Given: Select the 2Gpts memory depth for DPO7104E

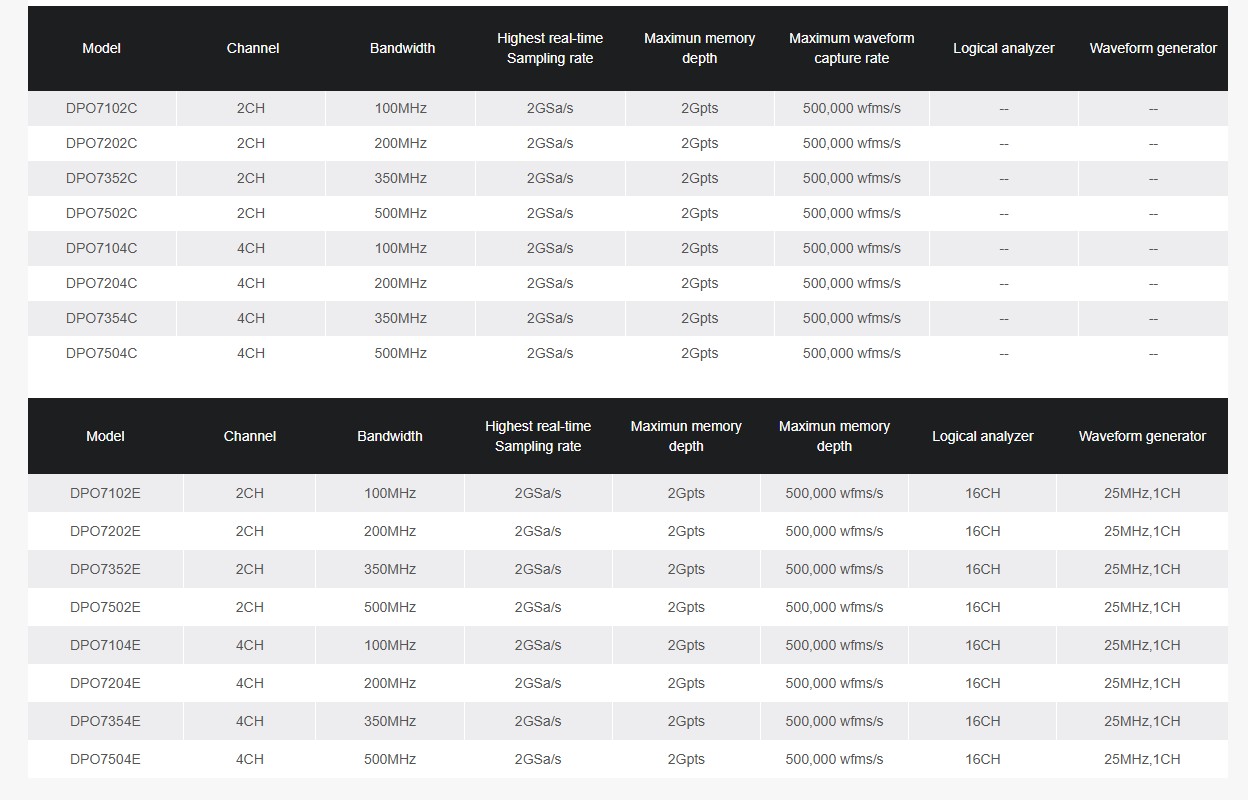Looking at the screenshot, I should (x=686, y=645).
